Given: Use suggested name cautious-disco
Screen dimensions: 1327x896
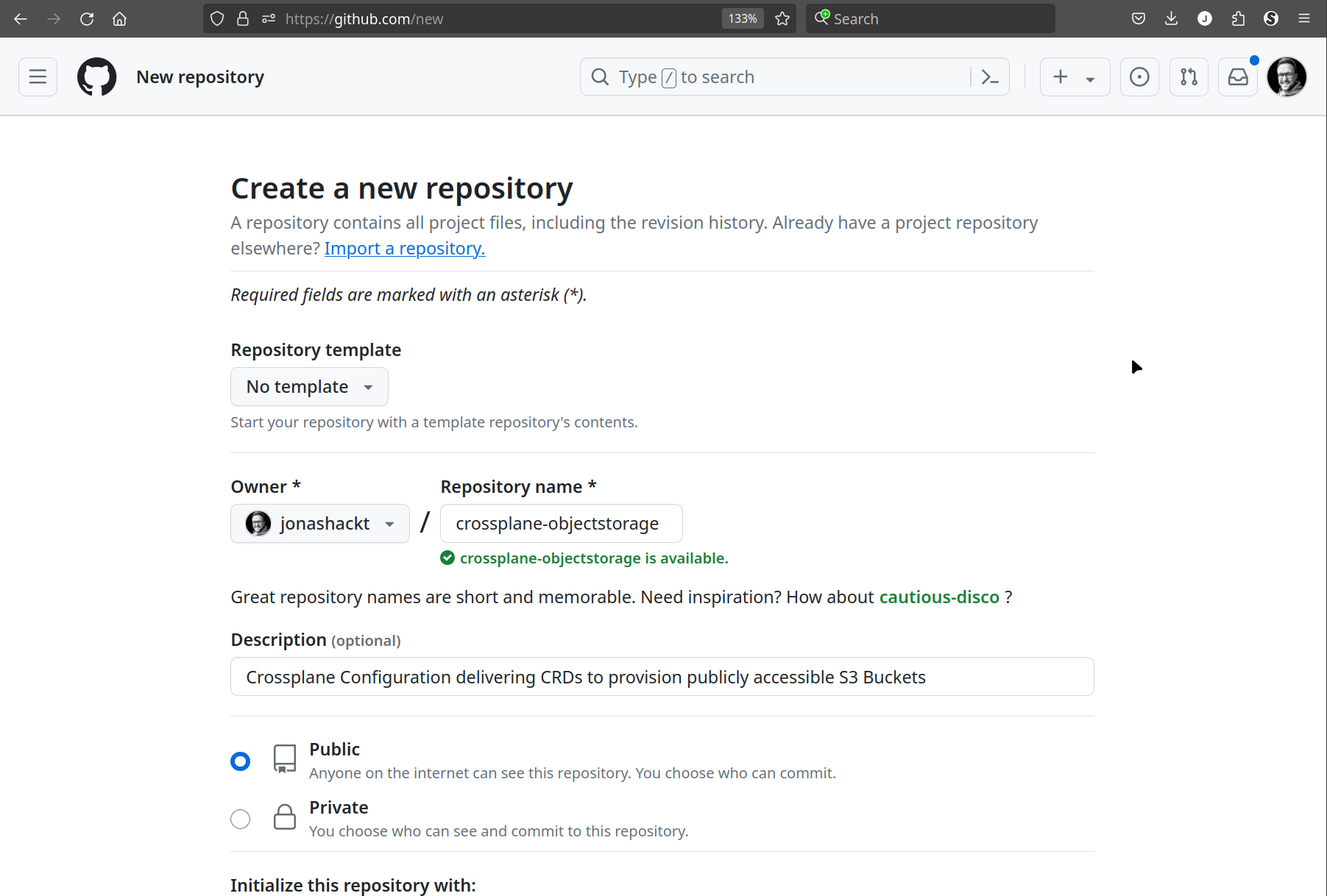Looking at the screenshot, I should tap(939, 597).
